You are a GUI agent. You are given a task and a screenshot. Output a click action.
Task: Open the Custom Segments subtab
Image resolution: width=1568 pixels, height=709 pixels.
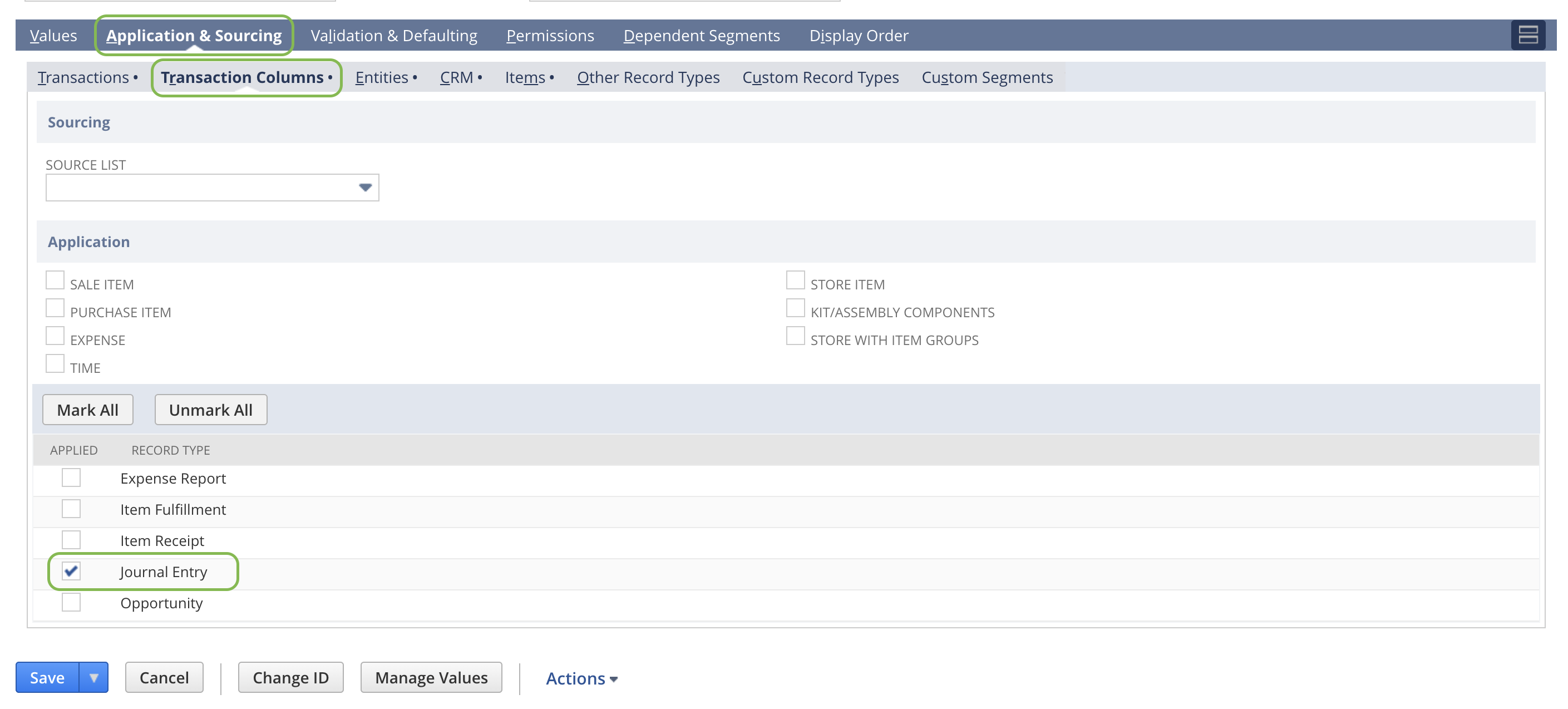point(987,77)
